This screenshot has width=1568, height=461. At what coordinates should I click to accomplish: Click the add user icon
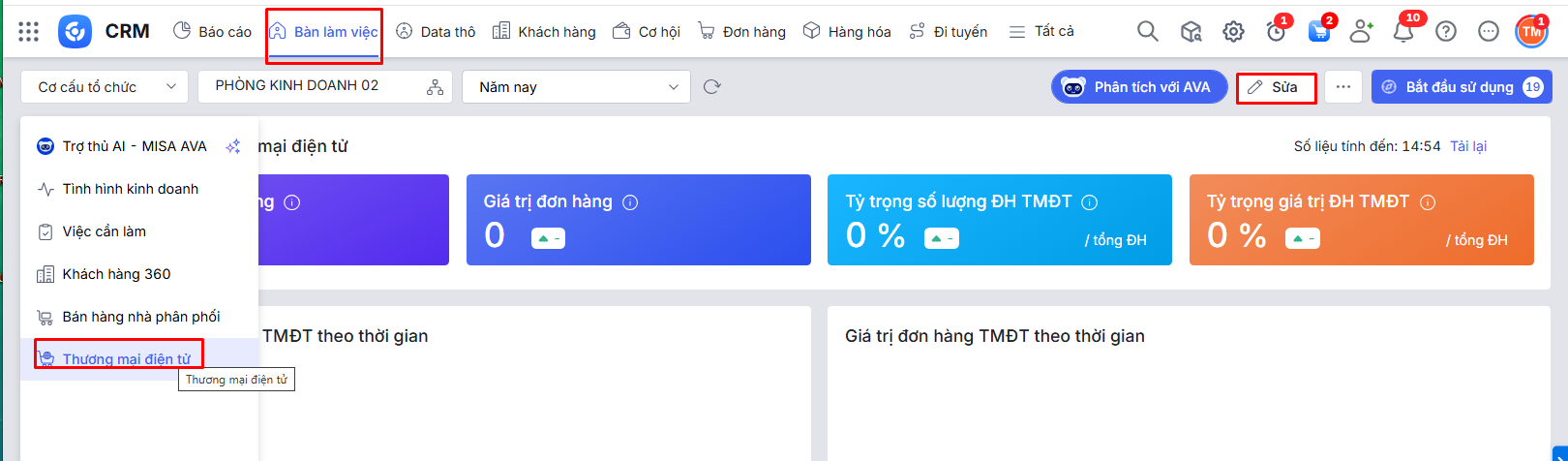point(1361,32)
